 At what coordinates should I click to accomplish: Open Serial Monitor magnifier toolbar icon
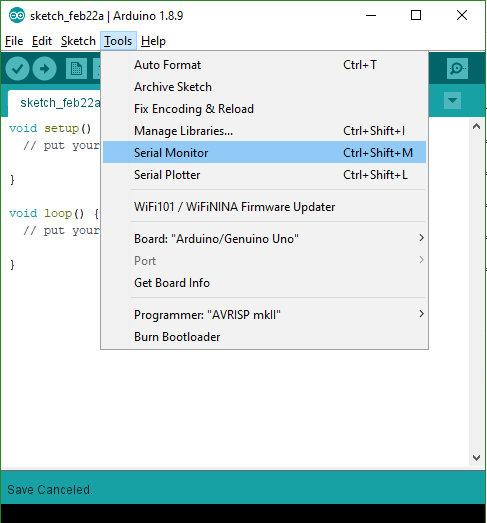pos(457,69)
